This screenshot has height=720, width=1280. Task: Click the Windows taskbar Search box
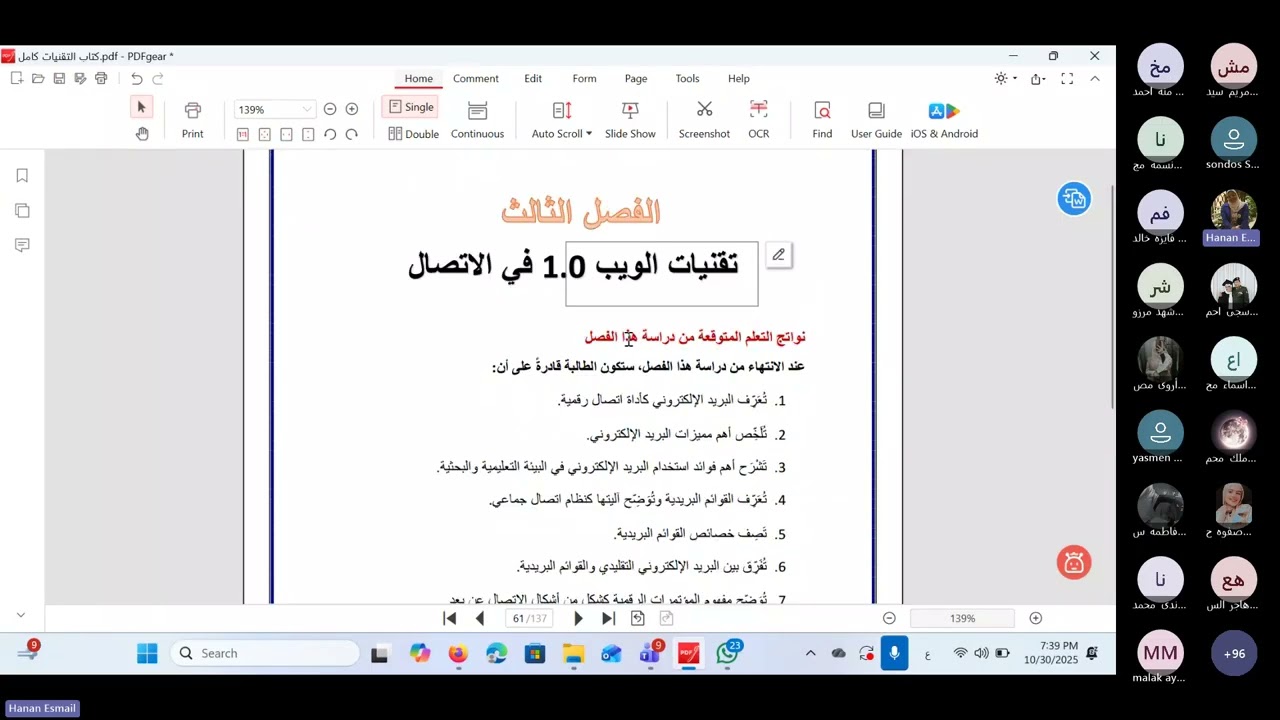(x=264, y=653)
